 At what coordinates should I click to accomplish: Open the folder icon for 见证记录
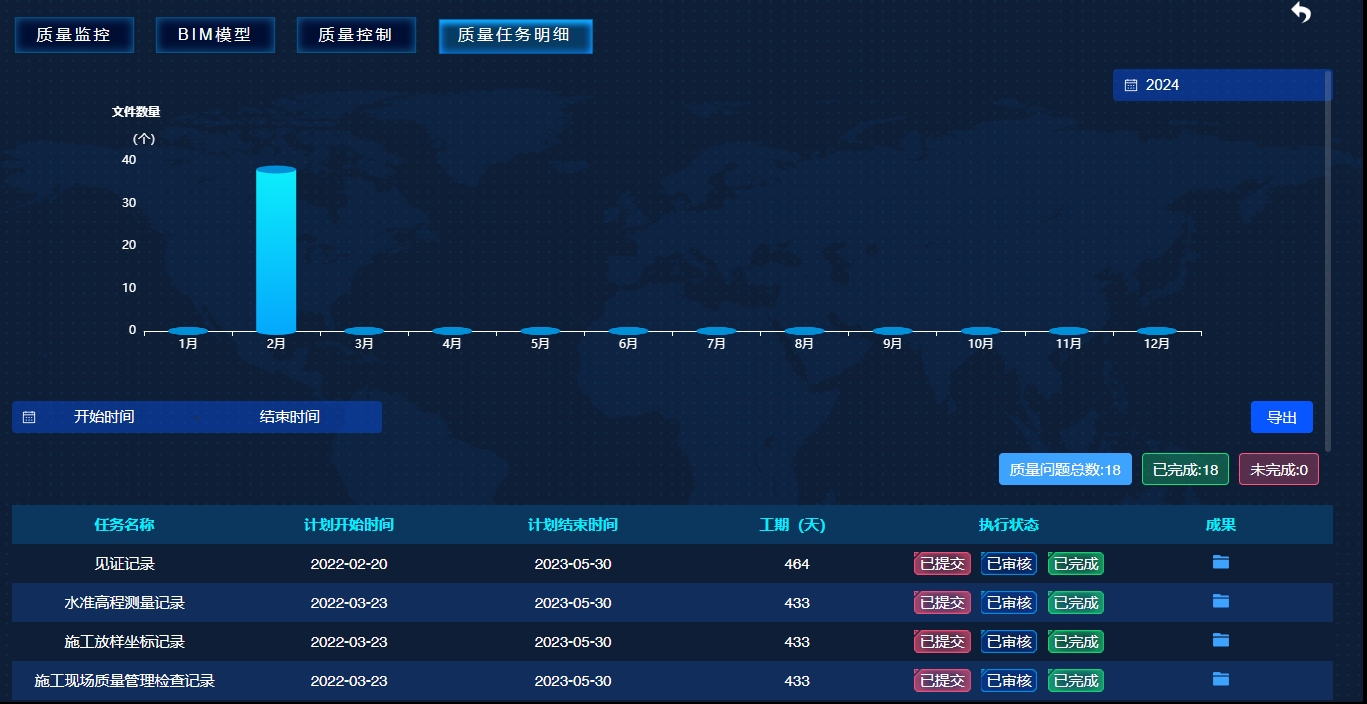pos(1220,562)
